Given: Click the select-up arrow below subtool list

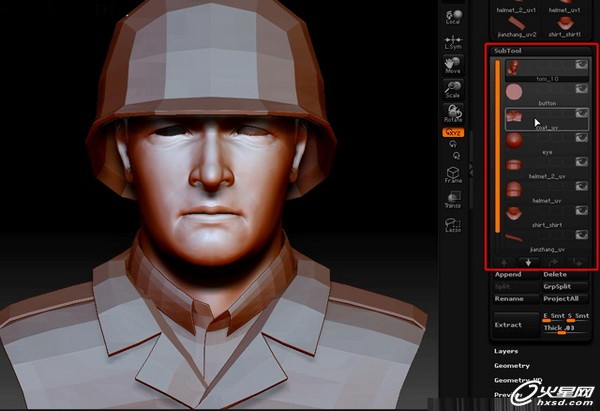Looking at the screenshot, I should 504,263.
